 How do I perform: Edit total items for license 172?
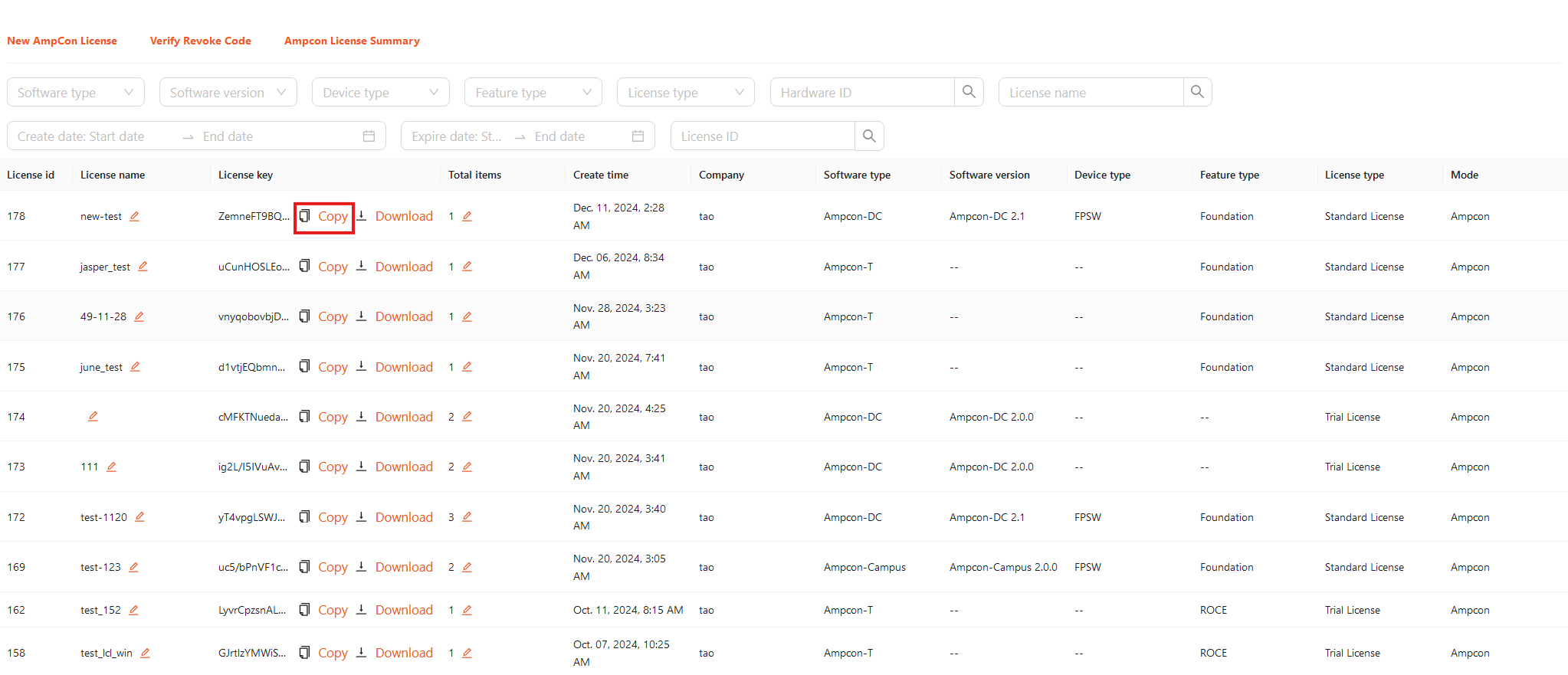click(467, 517)
